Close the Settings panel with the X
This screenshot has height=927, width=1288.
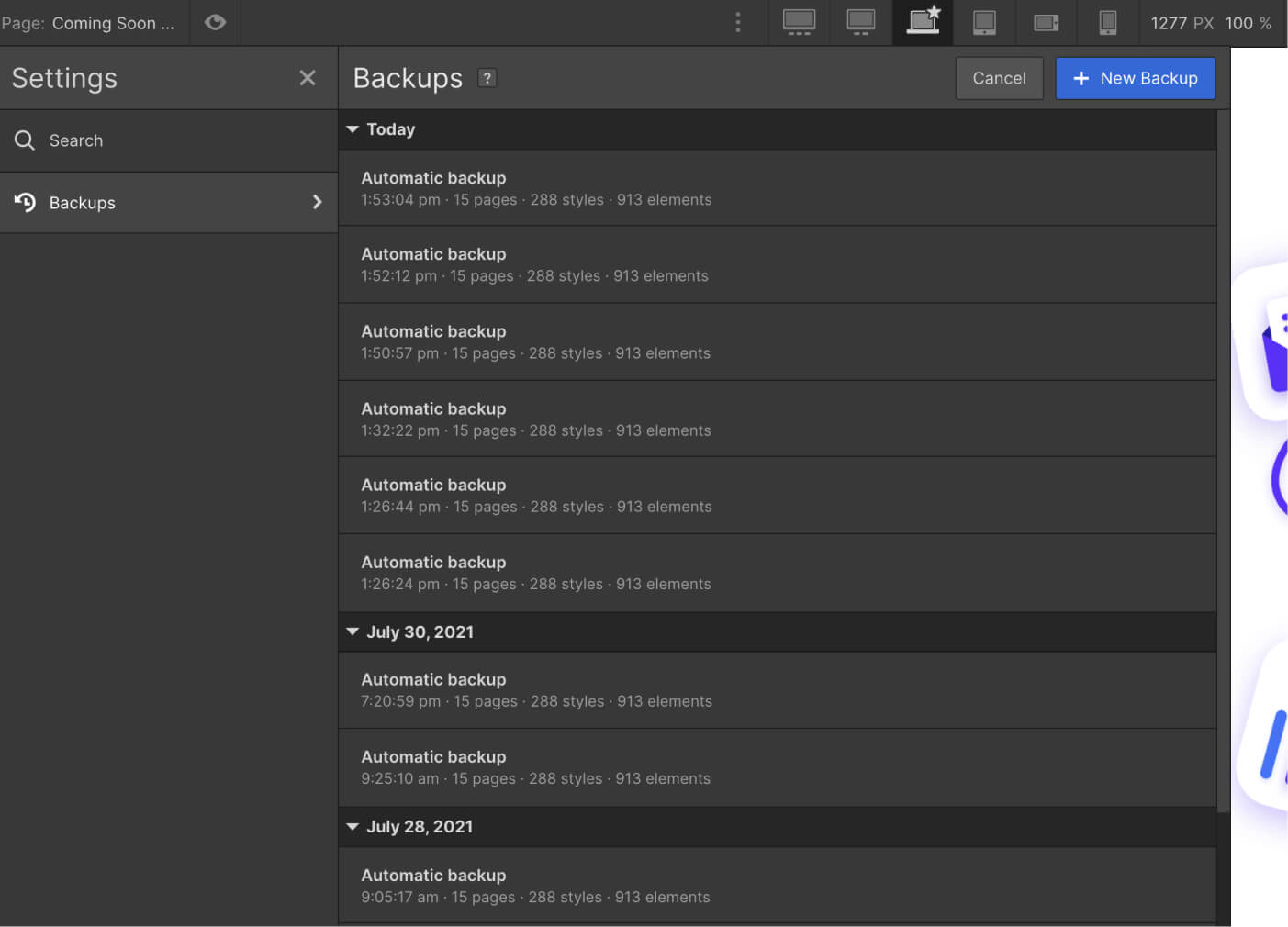(x=308, y=77)
